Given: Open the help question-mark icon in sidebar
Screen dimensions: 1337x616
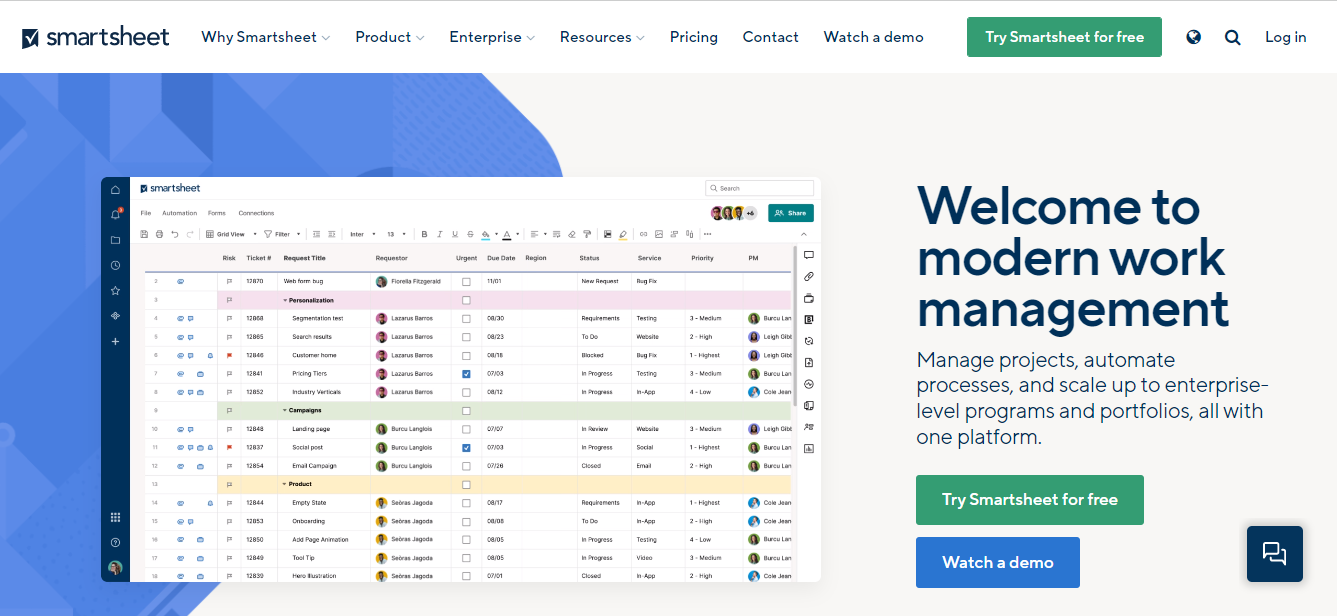Looking at the screenshot, I should (115, 542).
